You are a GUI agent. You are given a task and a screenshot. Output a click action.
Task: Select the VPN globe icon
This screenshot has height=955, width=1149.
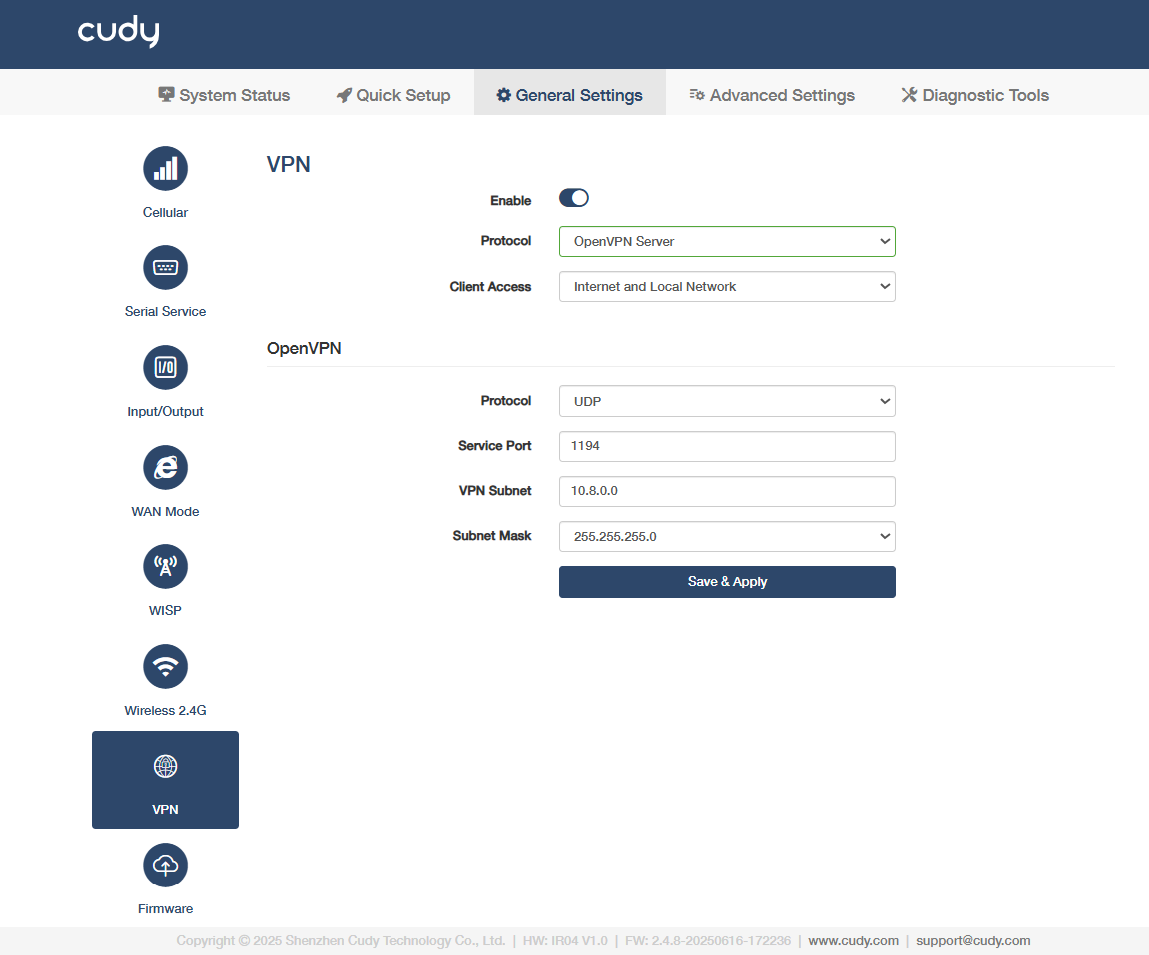(165, 766)
